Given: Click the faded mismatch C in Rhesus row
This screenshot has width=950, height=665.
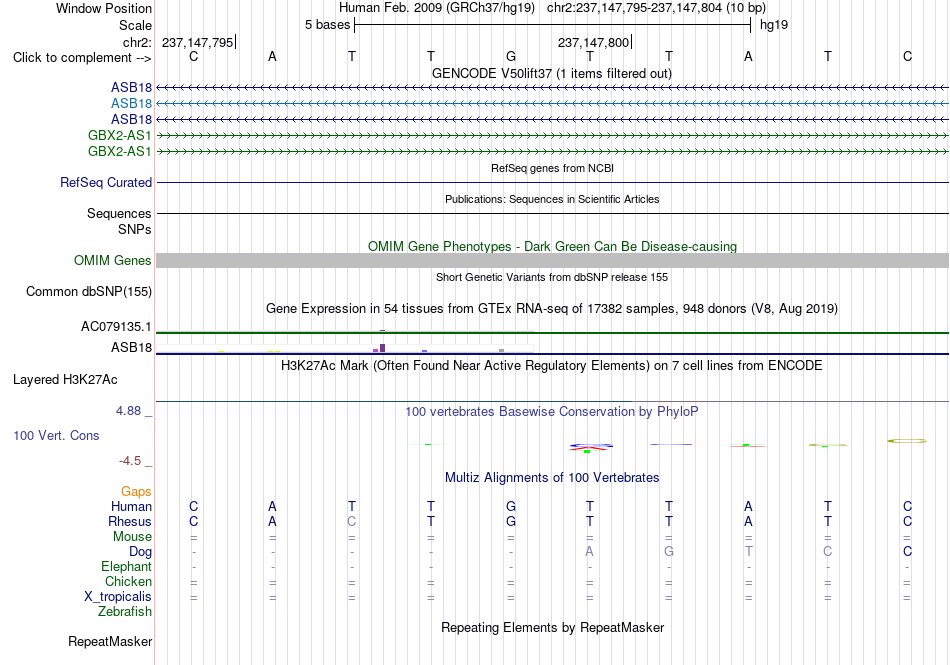Looking at the screenshot, I should pyautogui.click(x=351, y=521).
